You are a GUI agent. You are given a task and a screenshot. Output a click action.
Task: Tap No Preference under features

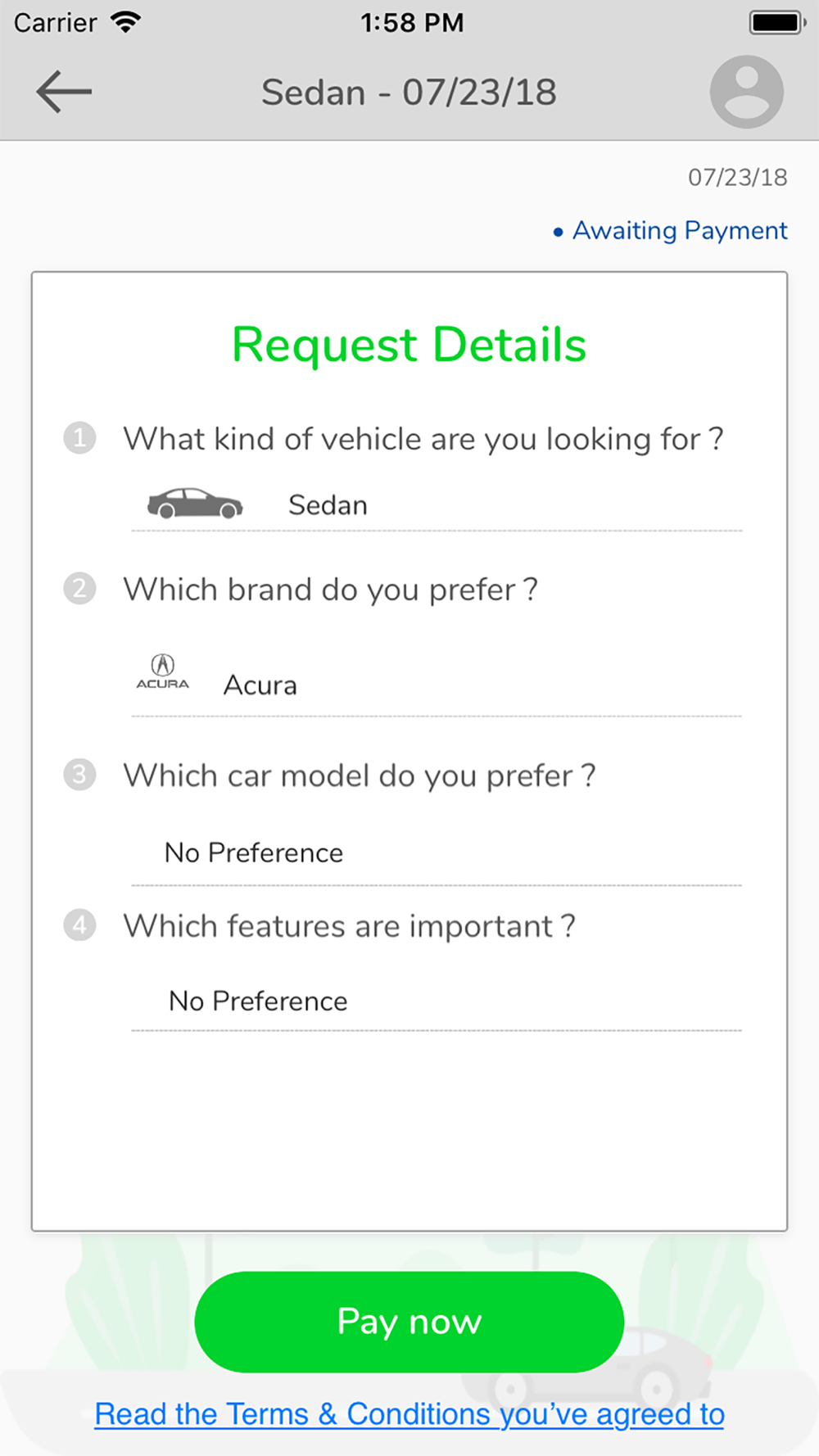[x=258, y=1001]
